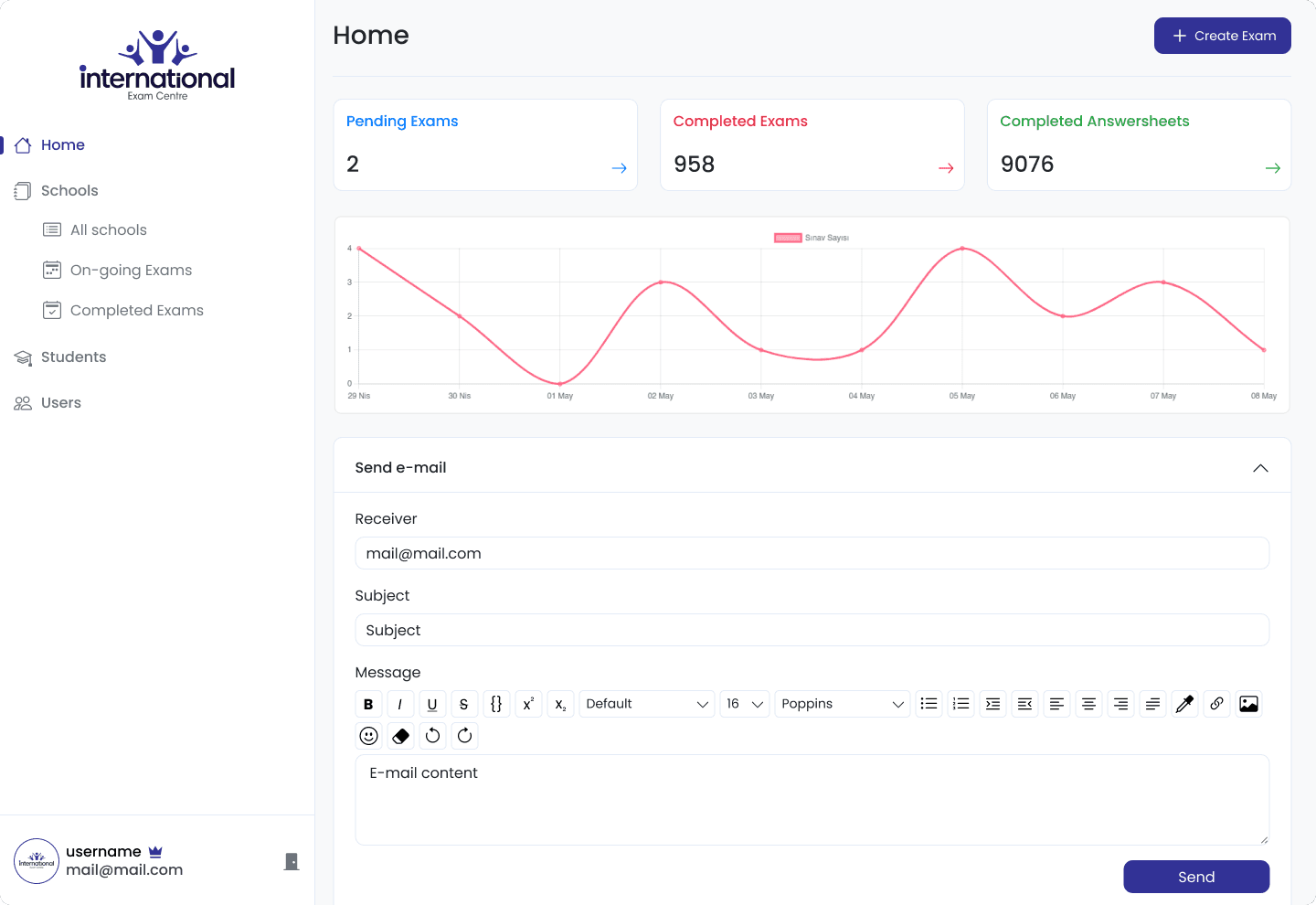1316x905 pixels.
Task: Click into the E-mail content area
Action: [x=812, y=800]
